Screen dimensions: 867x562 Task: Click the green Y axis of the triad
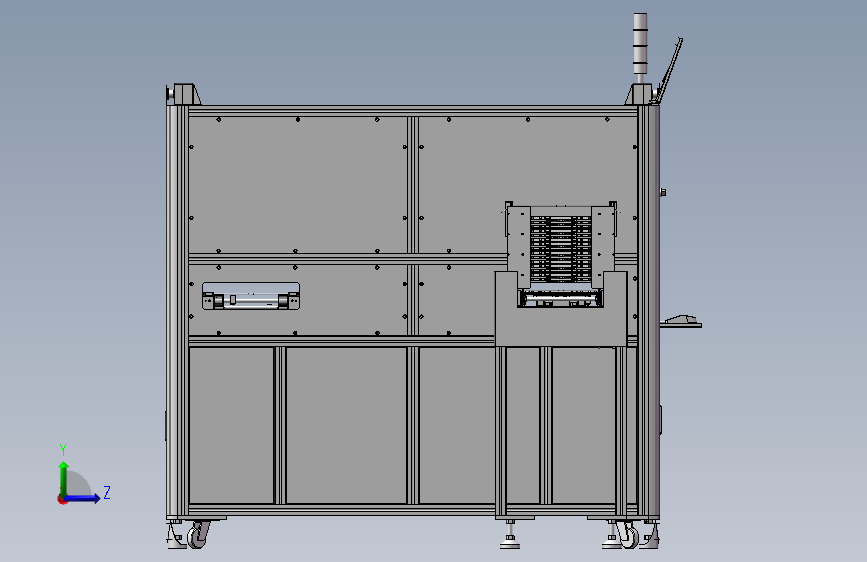coord(64,479)
